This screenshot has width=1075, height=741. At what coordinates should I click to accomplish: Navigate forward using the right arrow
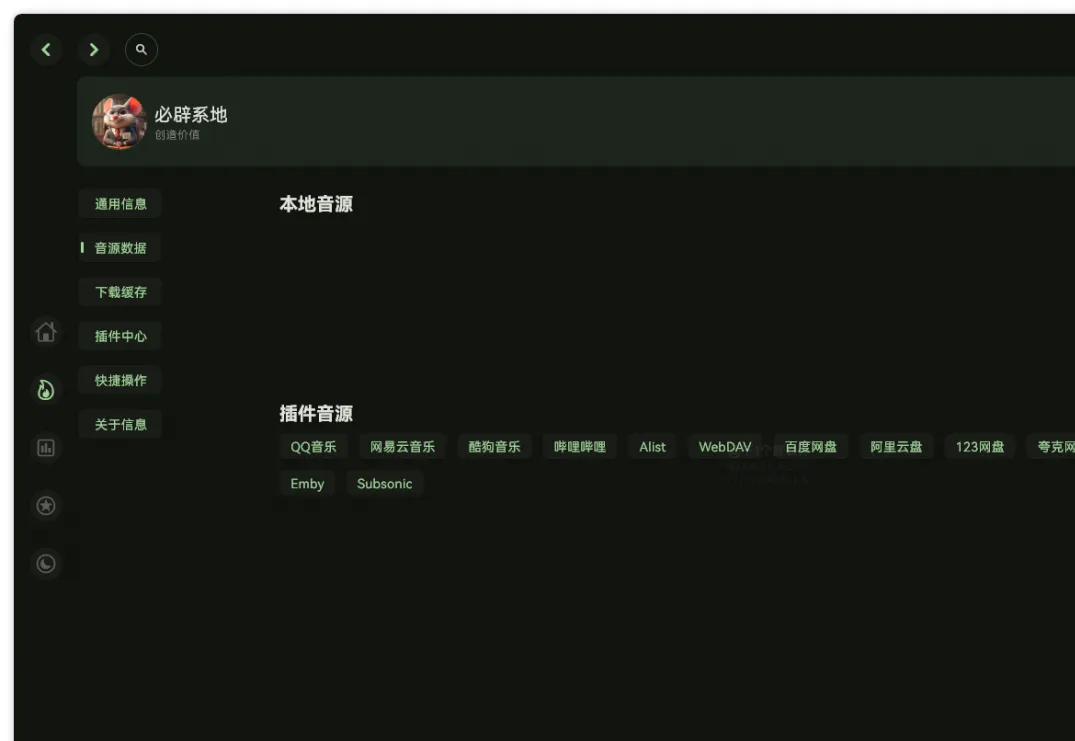(x=94, y=49)
